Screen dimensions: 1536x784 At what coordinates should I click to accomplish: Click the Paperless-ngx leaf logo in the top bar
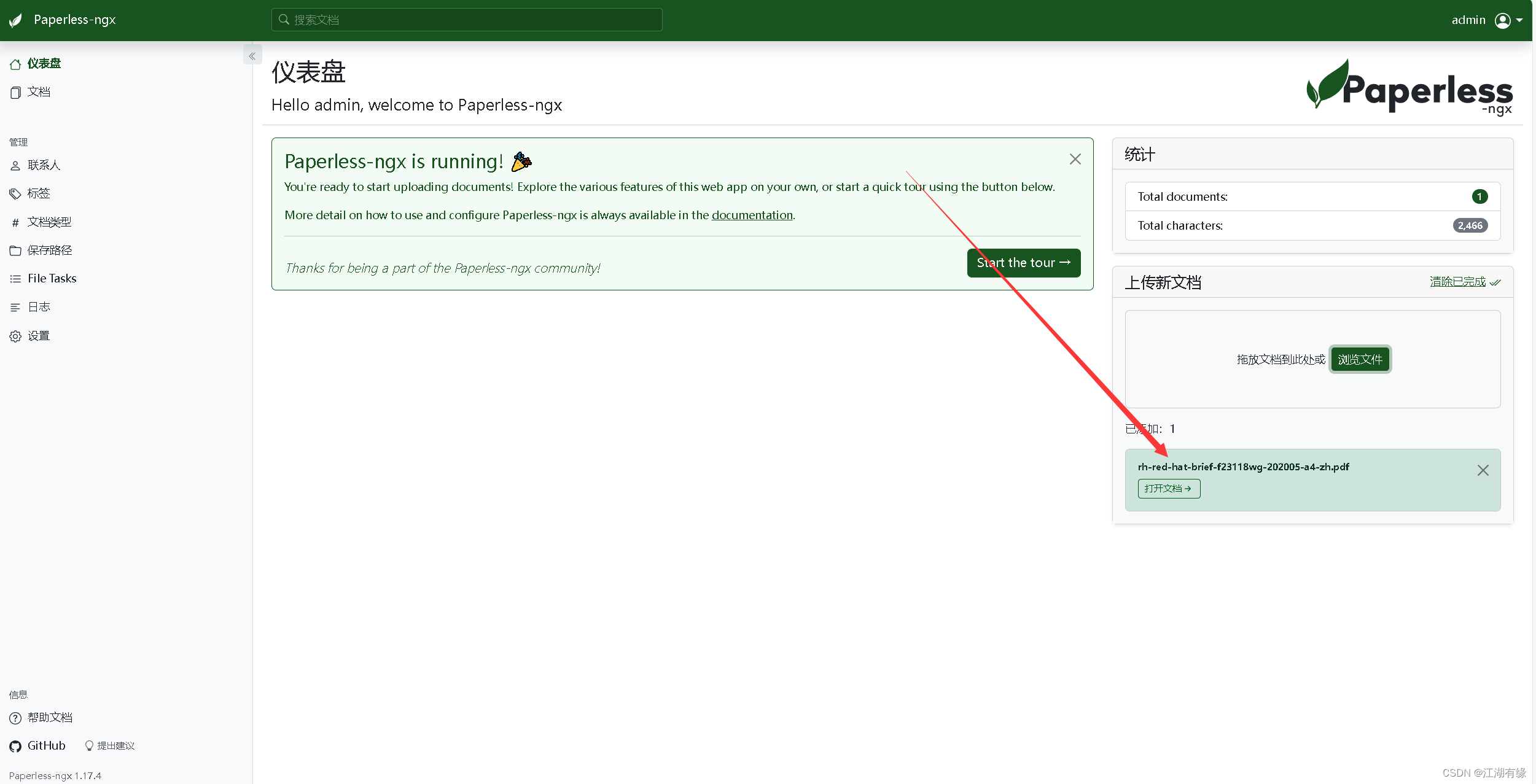[x=16, y=20]
